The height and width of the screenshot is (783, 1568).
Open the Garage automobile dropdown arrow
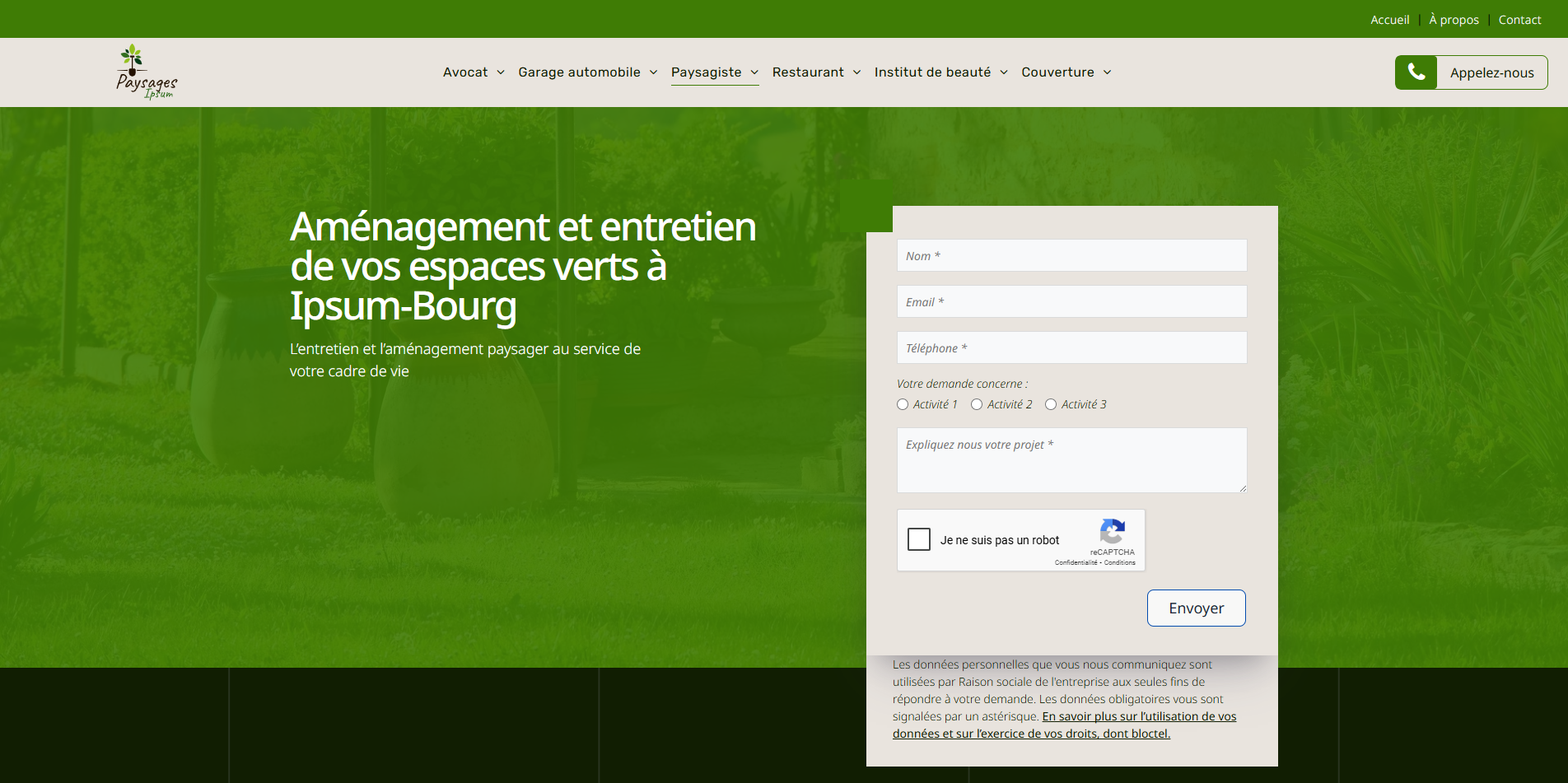point(654,72)
